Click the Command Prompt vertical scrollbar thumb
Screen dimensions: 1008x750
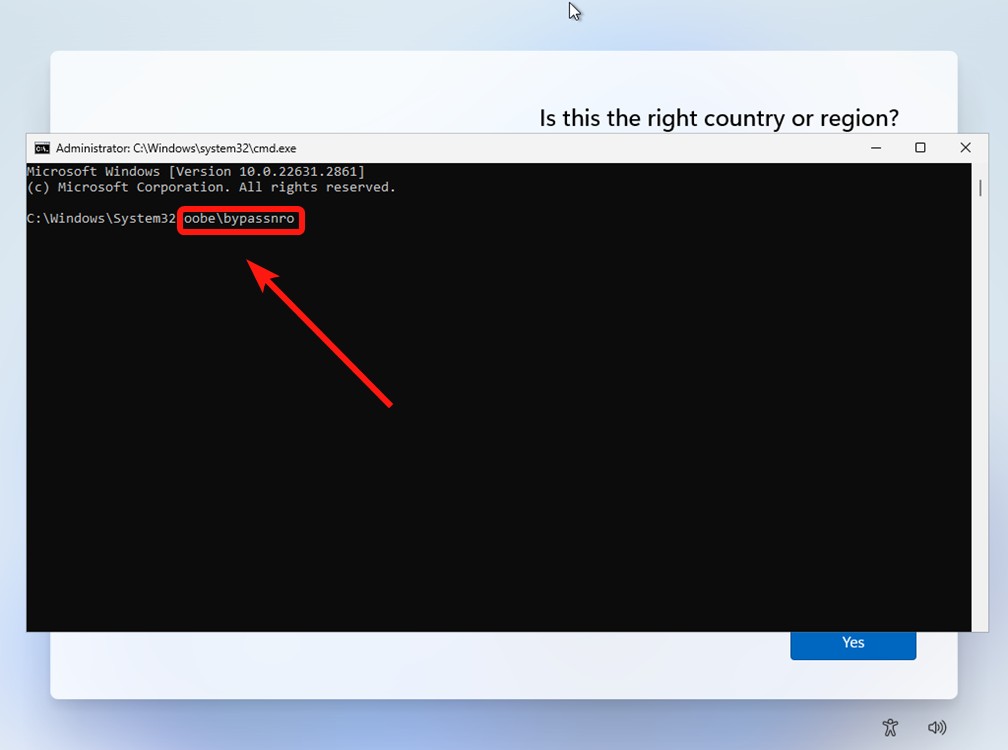[x=980, y=188]
